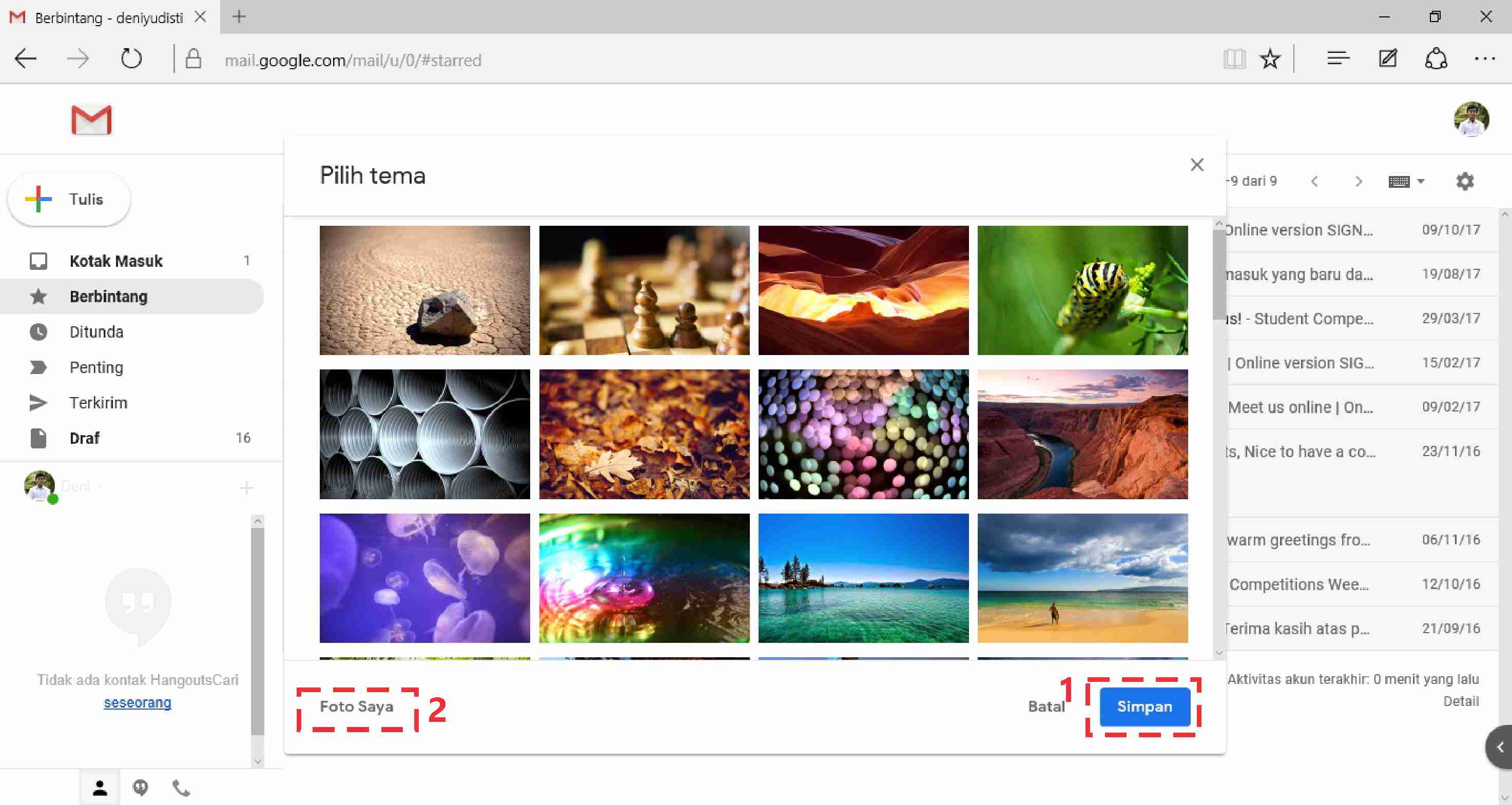Screen dimensions: 1512x805
Task: Refresh the page with reload icon
Action: 131,60
